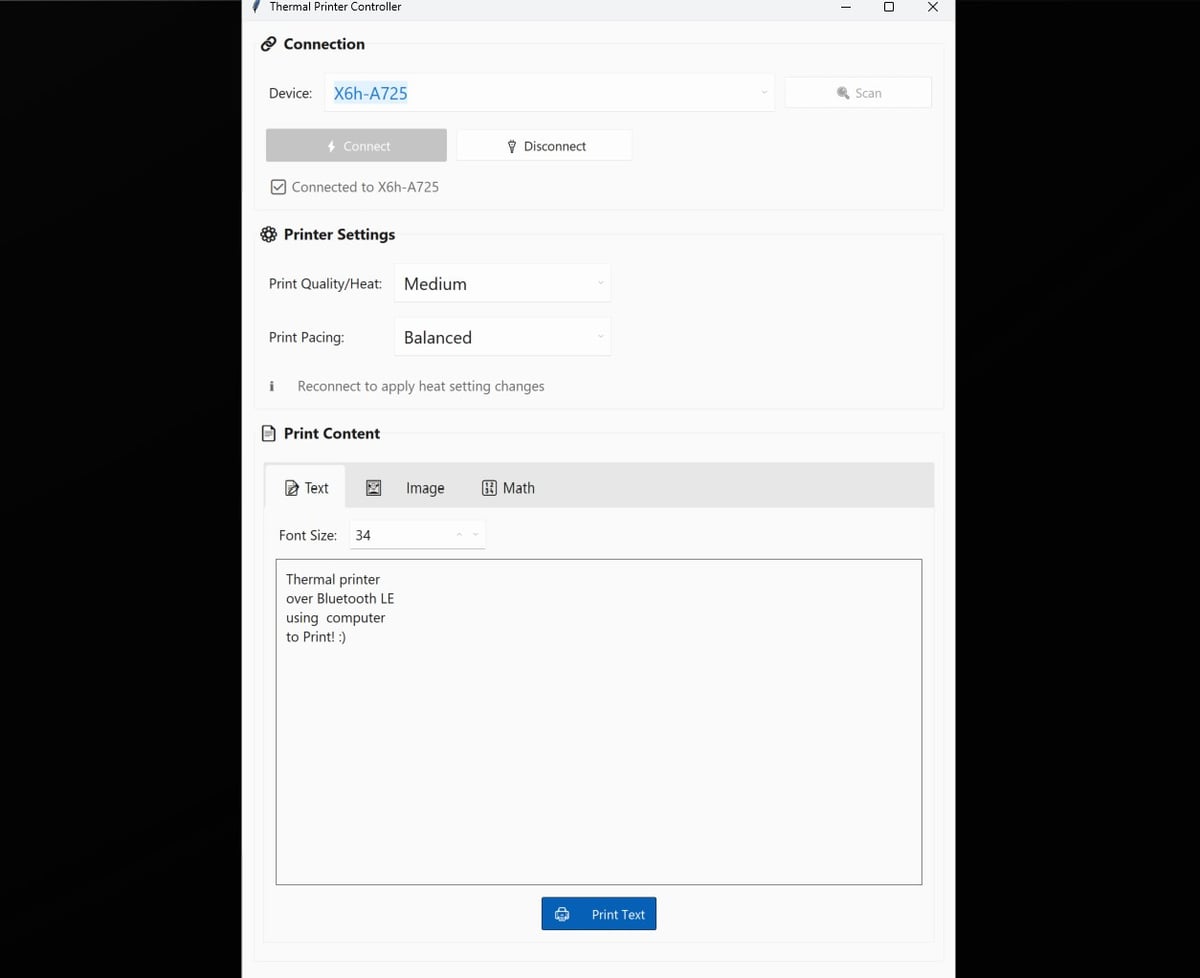Click the greyed Connect button
Screen dimensions: 1200x978
[356, 146]
